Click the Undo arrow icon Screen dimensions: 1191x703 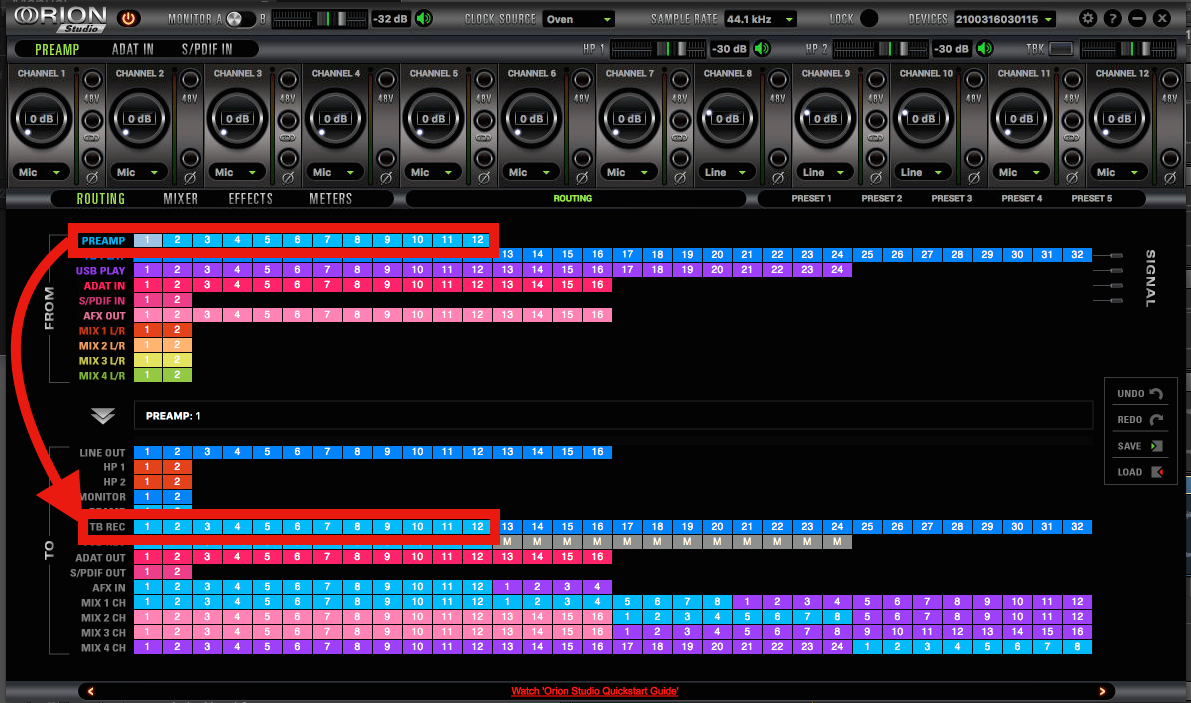point(1156,394)
